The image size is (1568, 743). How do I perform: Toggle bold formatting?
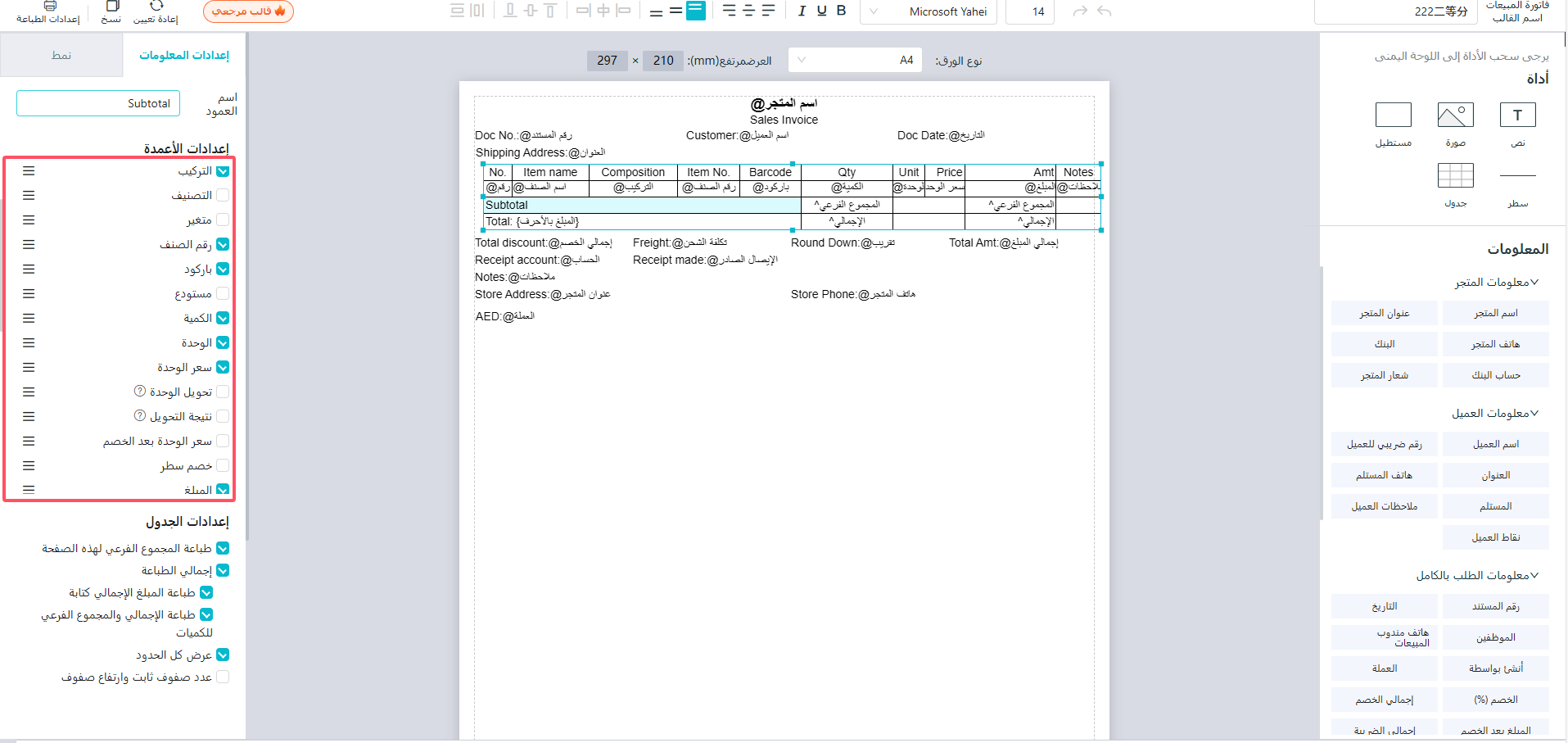point(841,11)
